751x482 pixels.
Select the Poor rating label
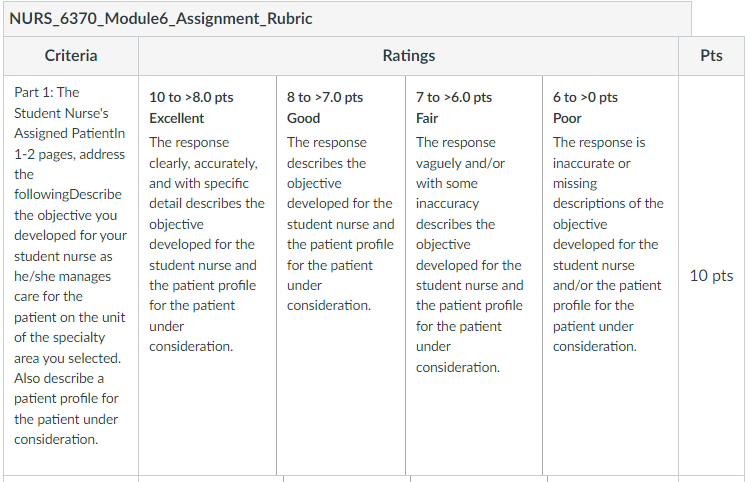567,118
